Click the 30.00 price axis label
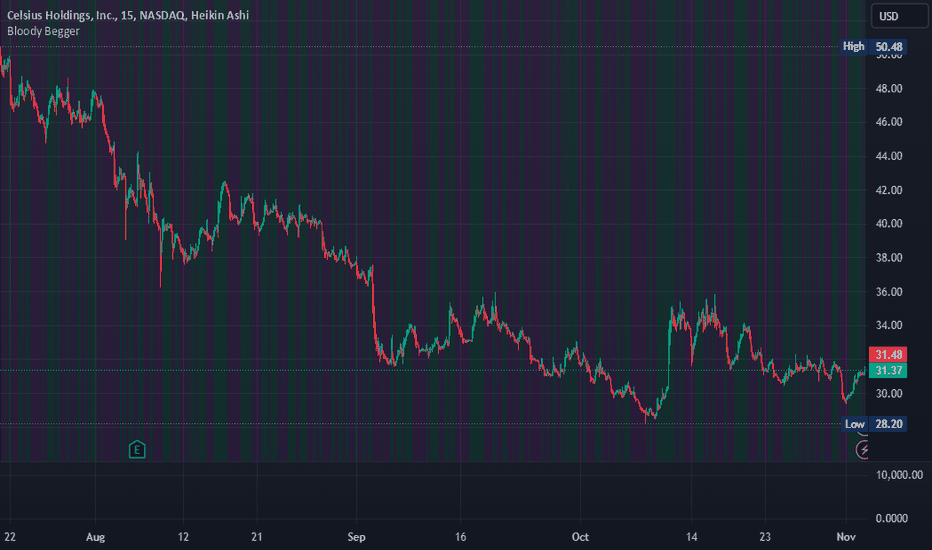Screen dimensions: 932x550 pos(889,394)
